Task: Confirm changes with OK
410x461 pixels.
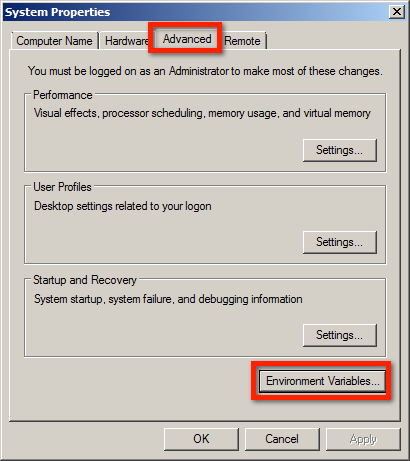Action: coord(201,439)
